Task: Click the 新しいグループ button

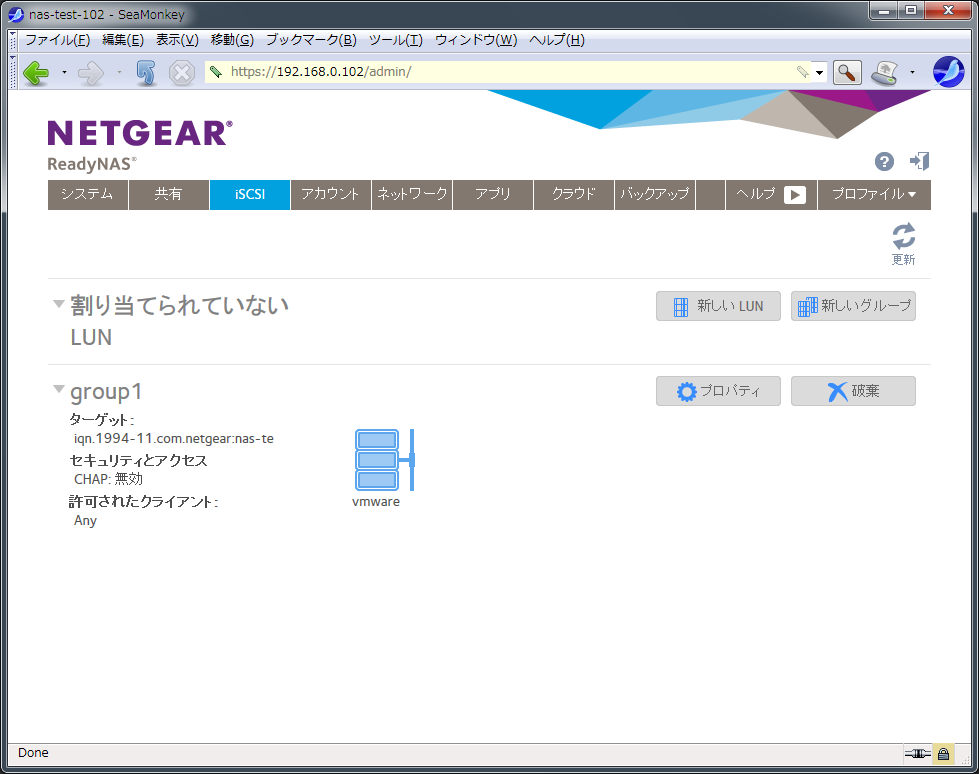Action: click(854, 306)
